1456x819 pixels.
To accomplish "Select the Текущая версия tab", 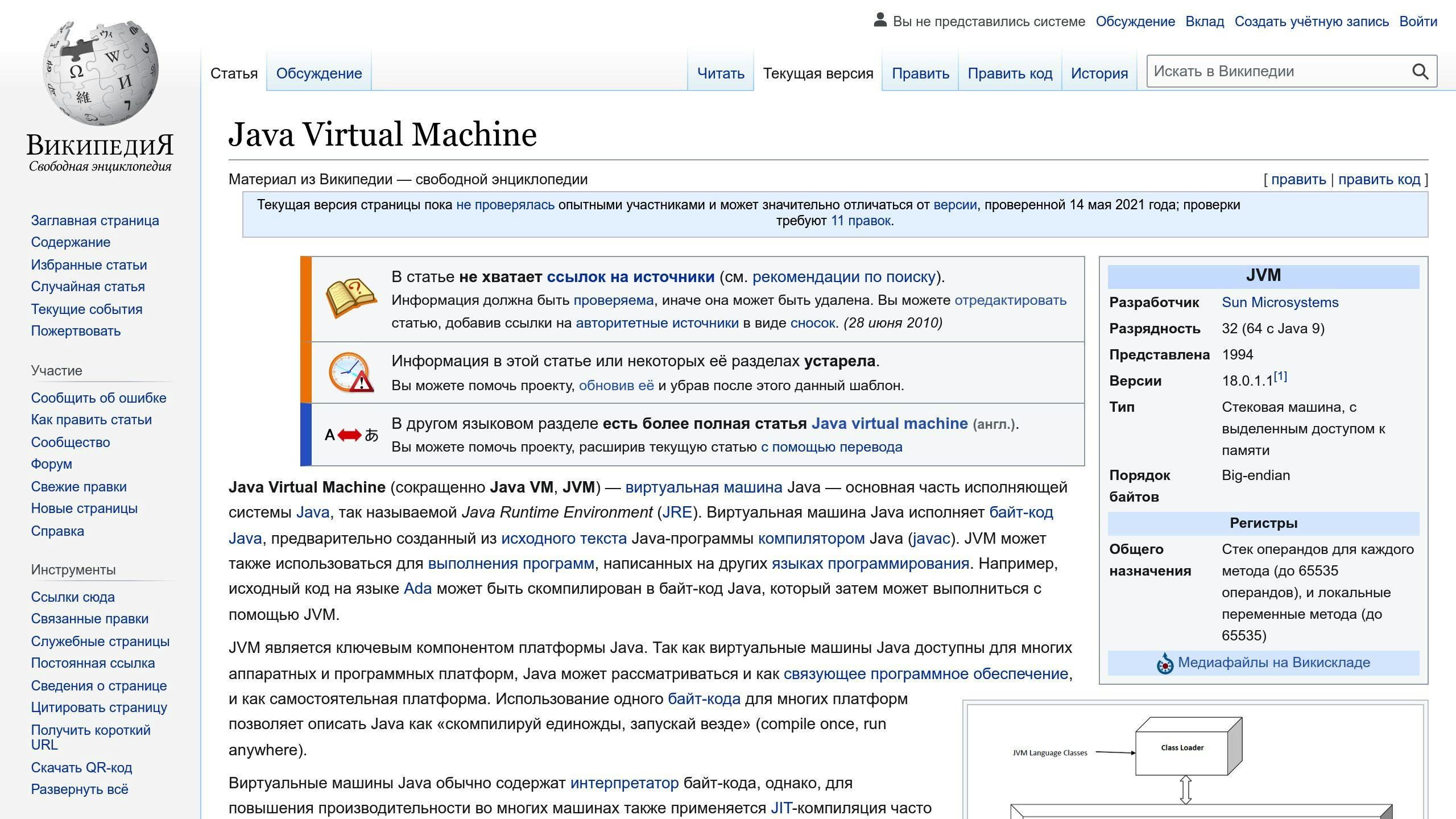I will 818,73.
